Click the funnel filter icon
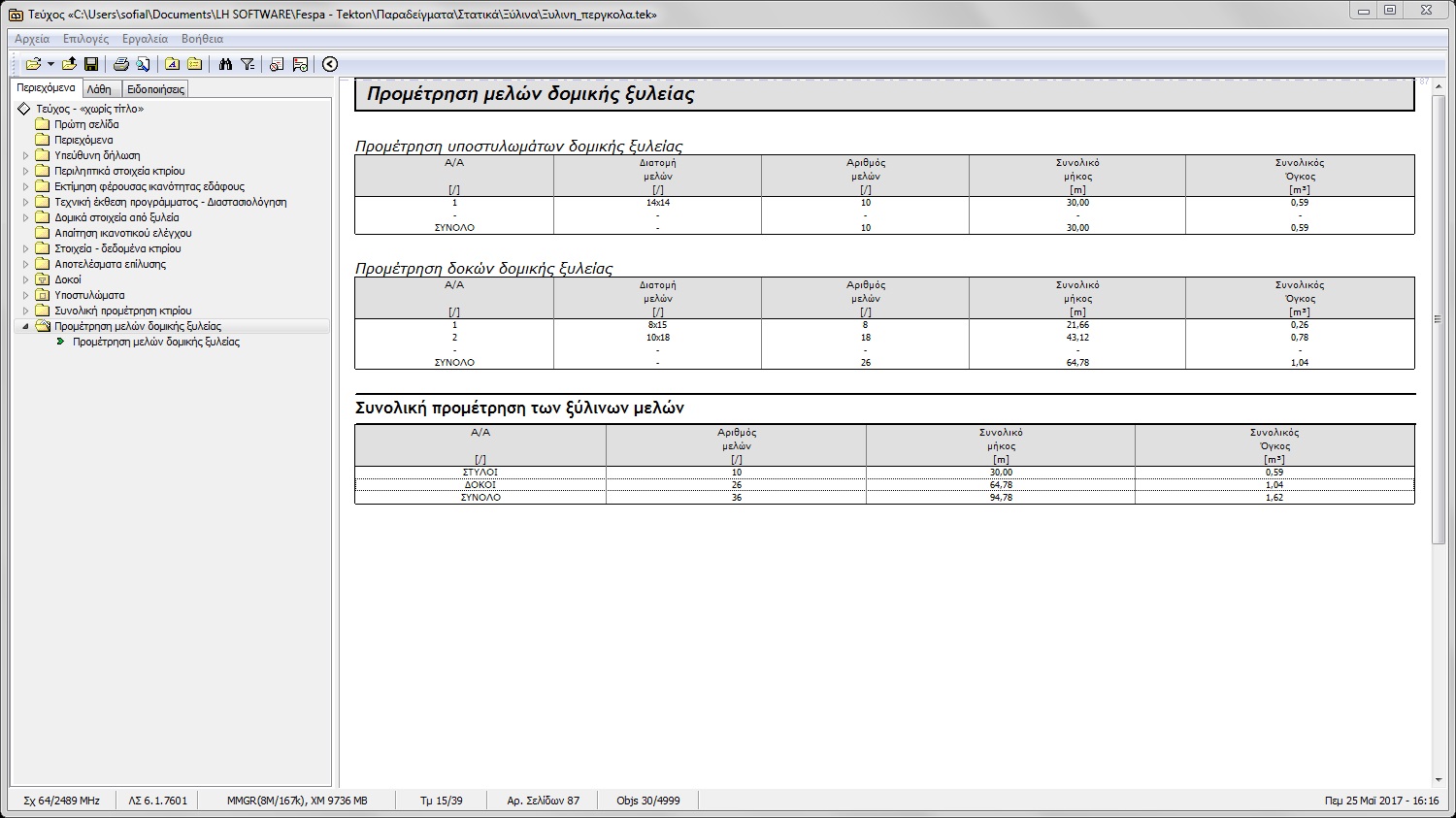Image resolution: width=1456 pixels, height=818 pixels. coord(248,64)
